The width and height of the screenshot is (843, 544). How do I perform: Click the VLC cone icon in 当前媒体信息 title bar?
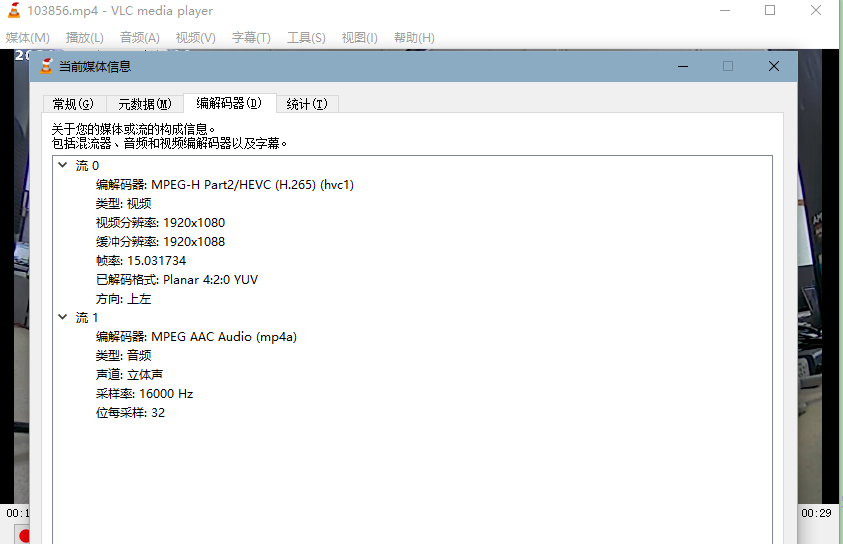click(47, 66)
